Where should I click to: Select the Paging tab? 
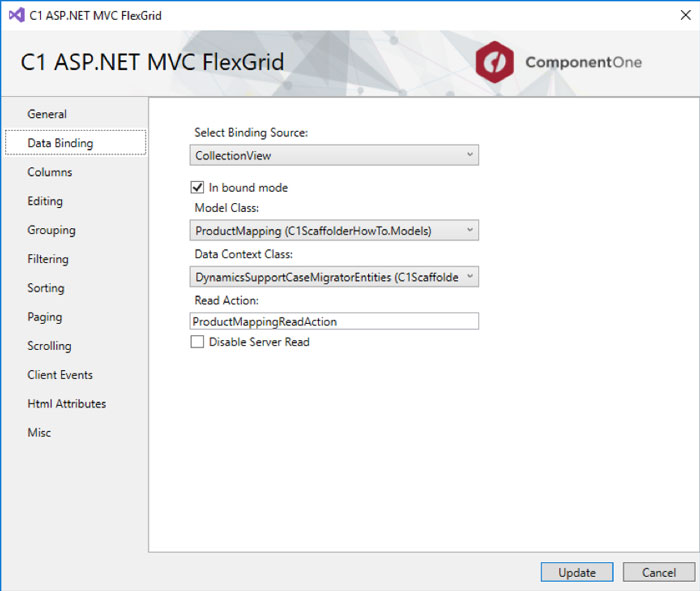tap(45, 317)
